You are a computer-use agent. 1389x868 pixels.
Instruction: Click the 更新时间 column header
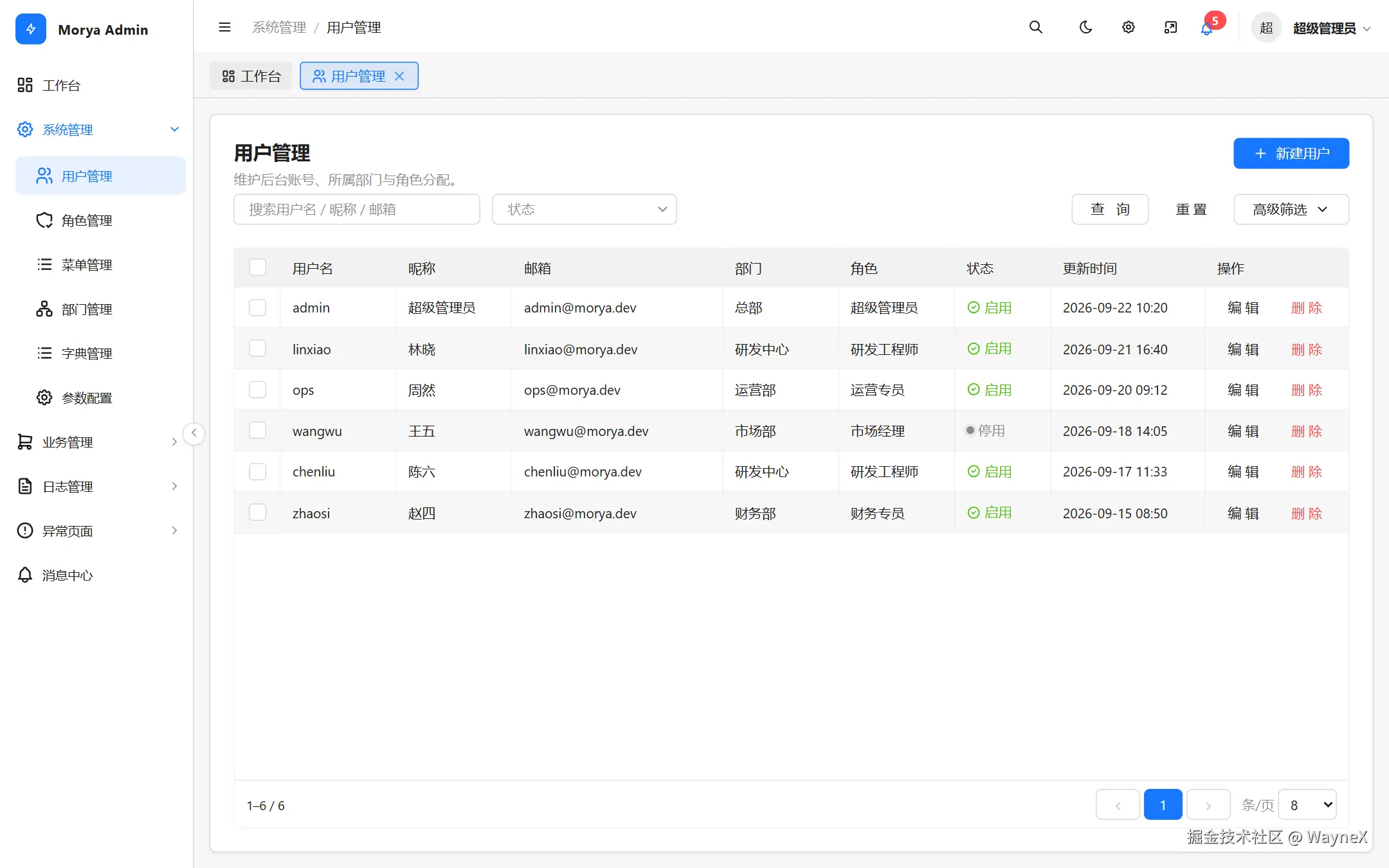coord(1090,268)
